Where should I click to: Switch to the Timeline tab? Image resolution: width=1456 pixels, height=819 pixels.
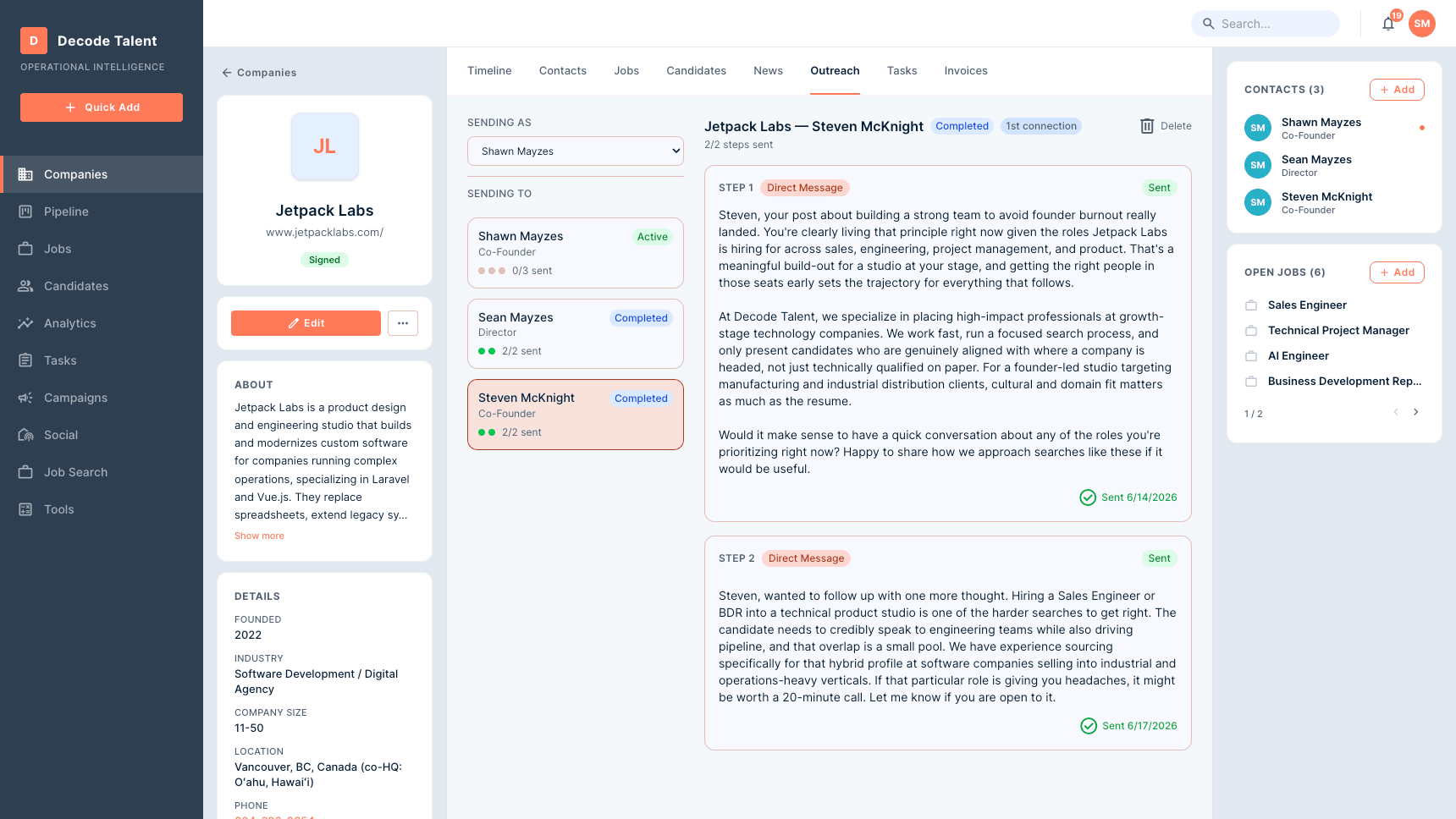pos(489,71)
